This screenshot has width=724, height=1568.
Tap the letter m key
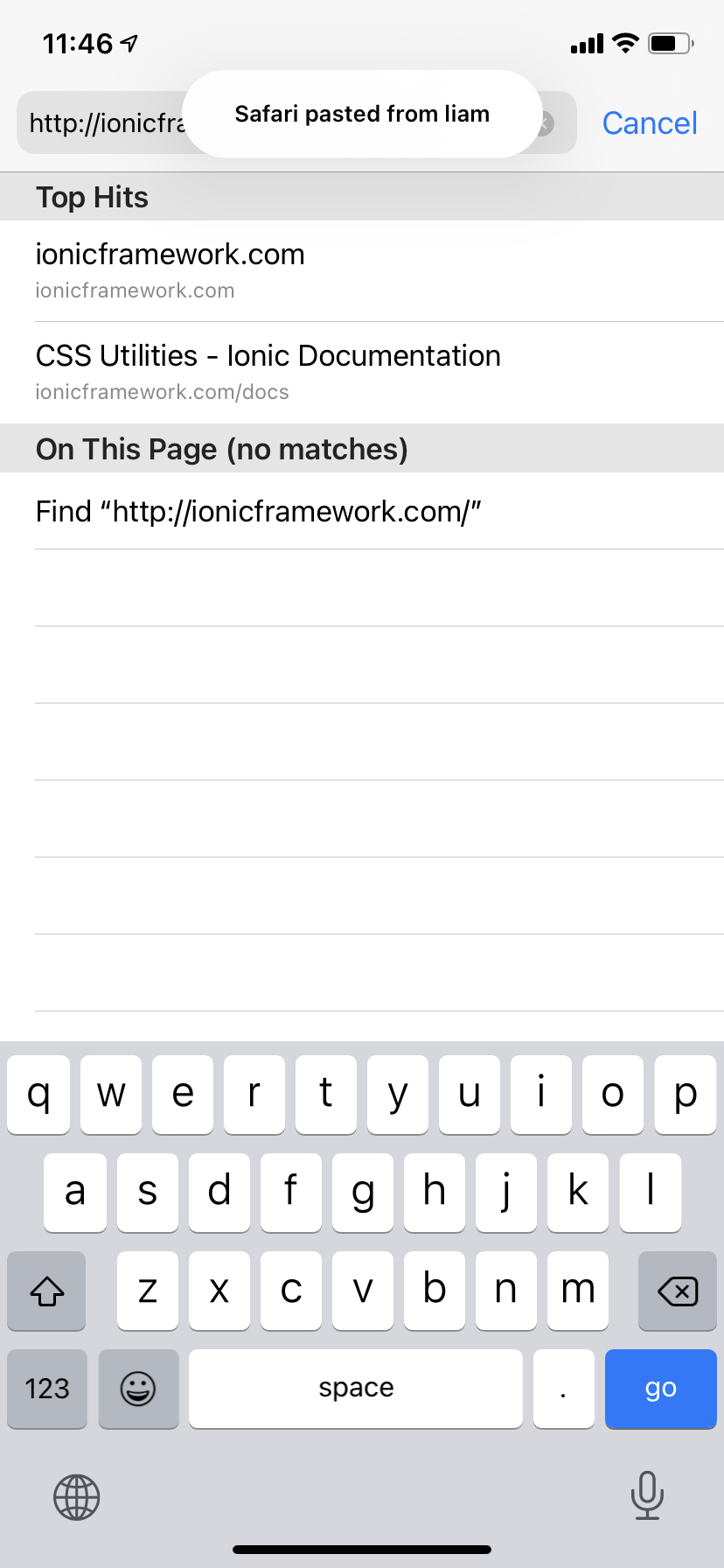point(578,1291)
